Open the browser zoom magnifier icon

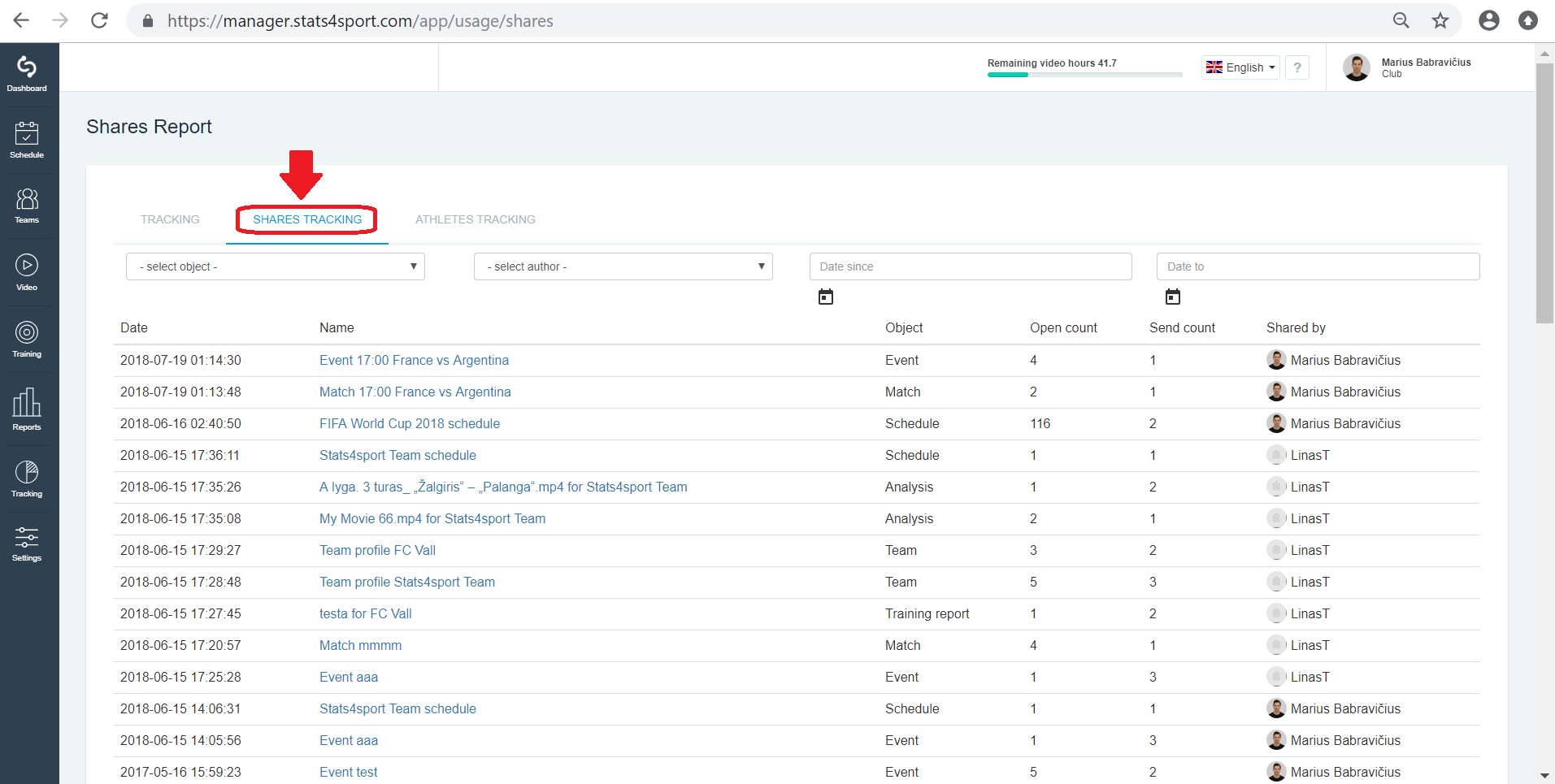[x=1401, y=20]
